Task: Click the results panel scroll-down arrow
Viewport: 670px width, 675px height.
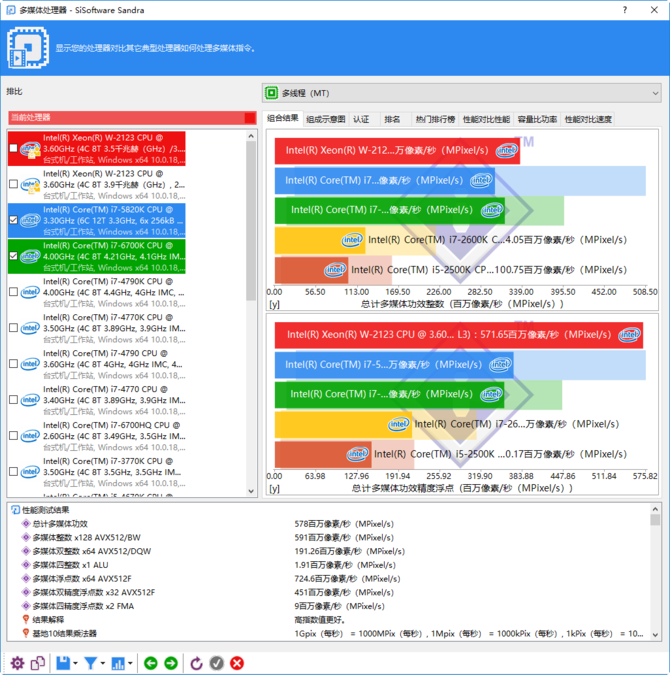Action: coord(655,635)
